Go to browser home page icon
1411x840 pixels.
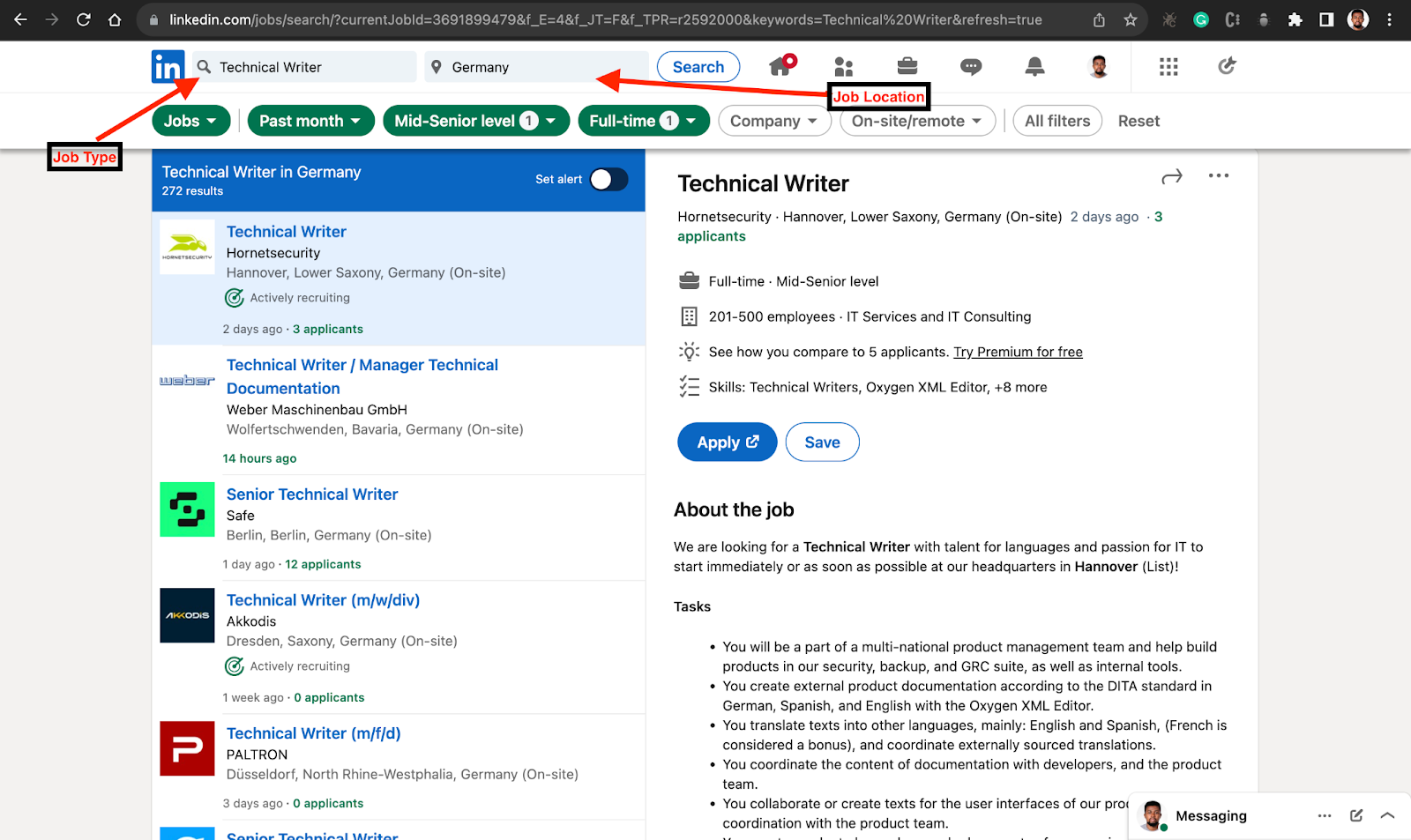coord(115,19)
